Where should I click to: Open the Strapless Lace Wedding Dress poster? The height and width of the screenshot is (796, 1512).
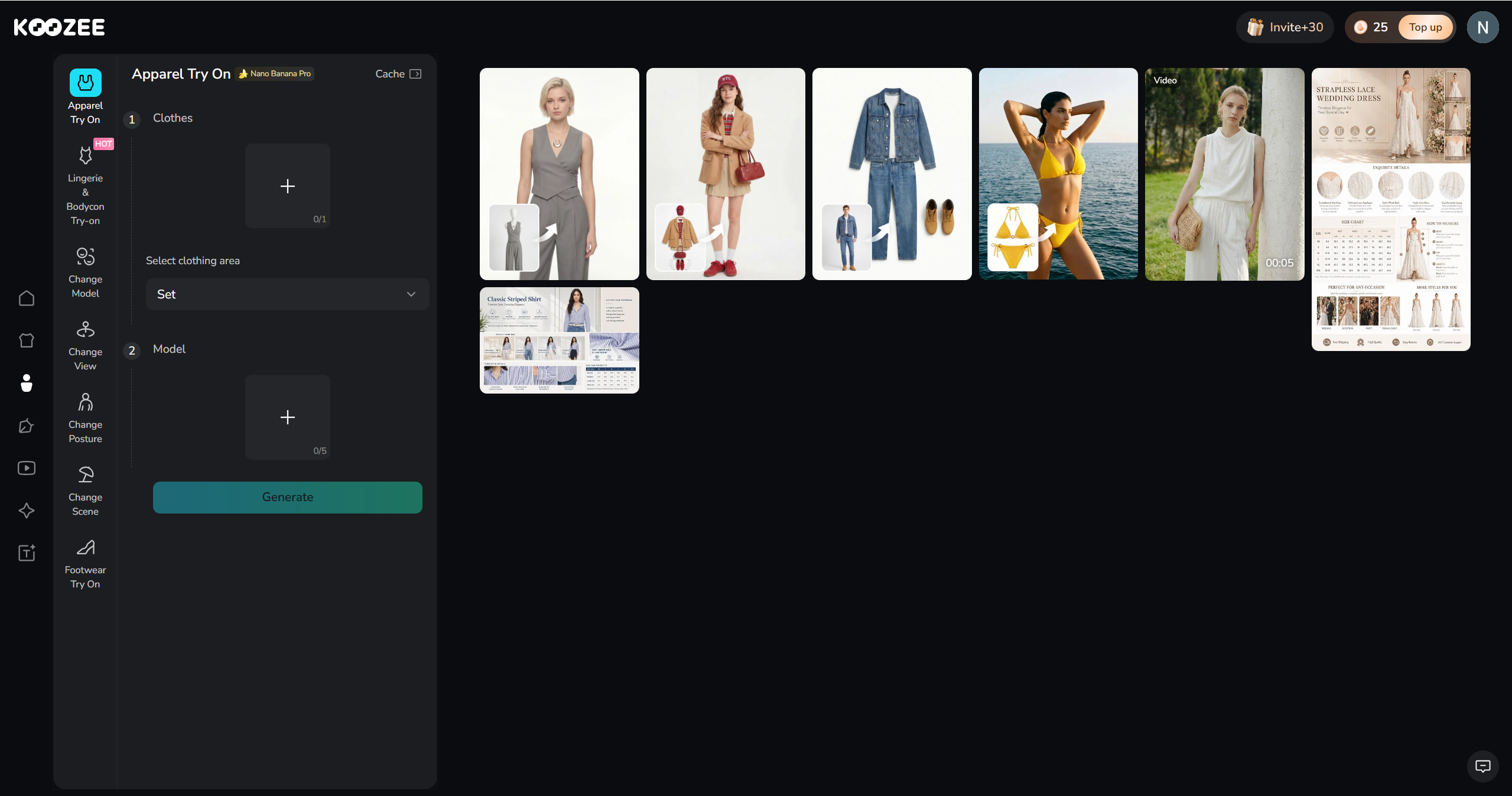pyautogui.click(x=1391, y=209)
